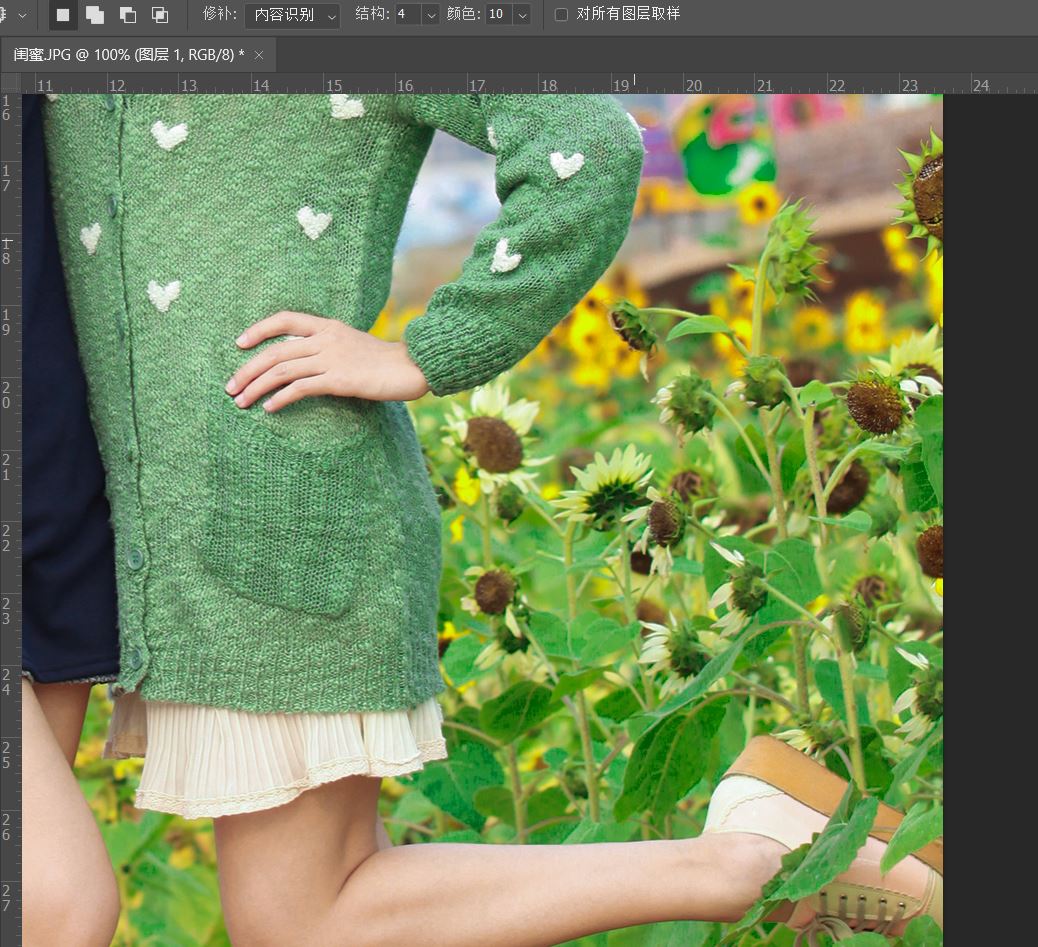The height and width of the screenshot is (947, 1038).
Task: Click the dark pasteboard right of canvas
Action: click(x=990, y=500)
